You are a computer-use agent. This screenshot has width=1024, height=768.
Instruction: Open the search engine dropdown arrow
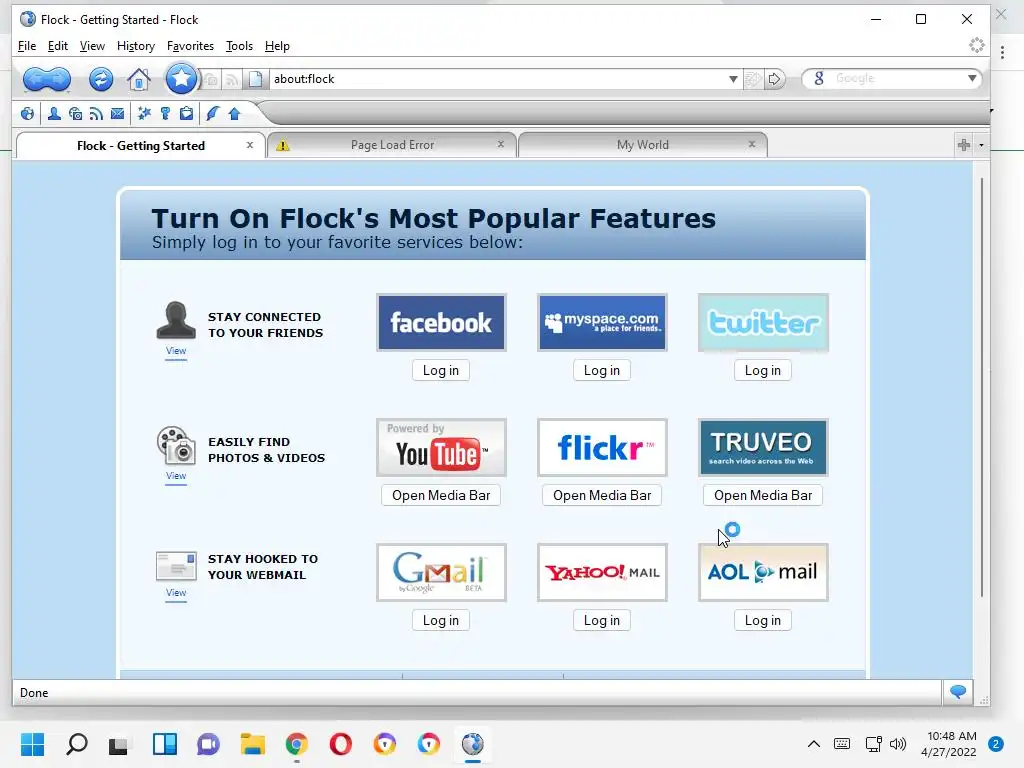pos(972,78)
